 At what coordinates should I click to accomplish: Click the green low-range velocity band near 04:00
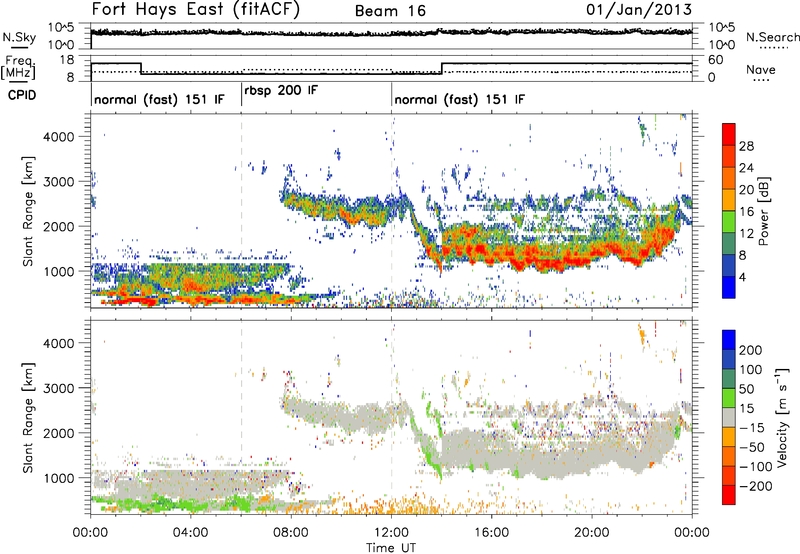pos(189,503)
